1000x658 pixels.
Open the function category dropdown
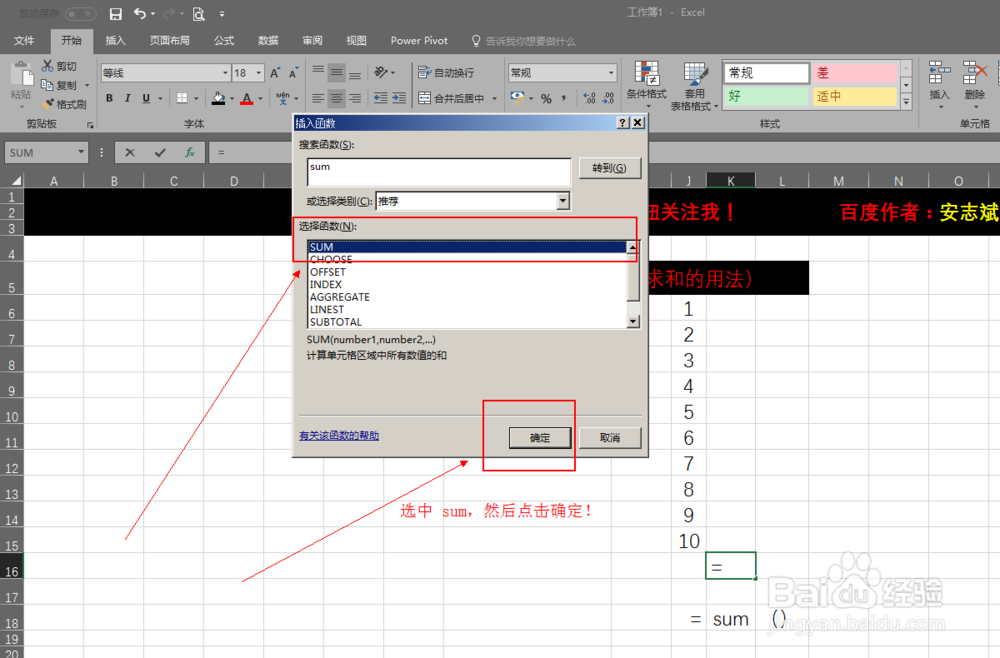point(562,201)
